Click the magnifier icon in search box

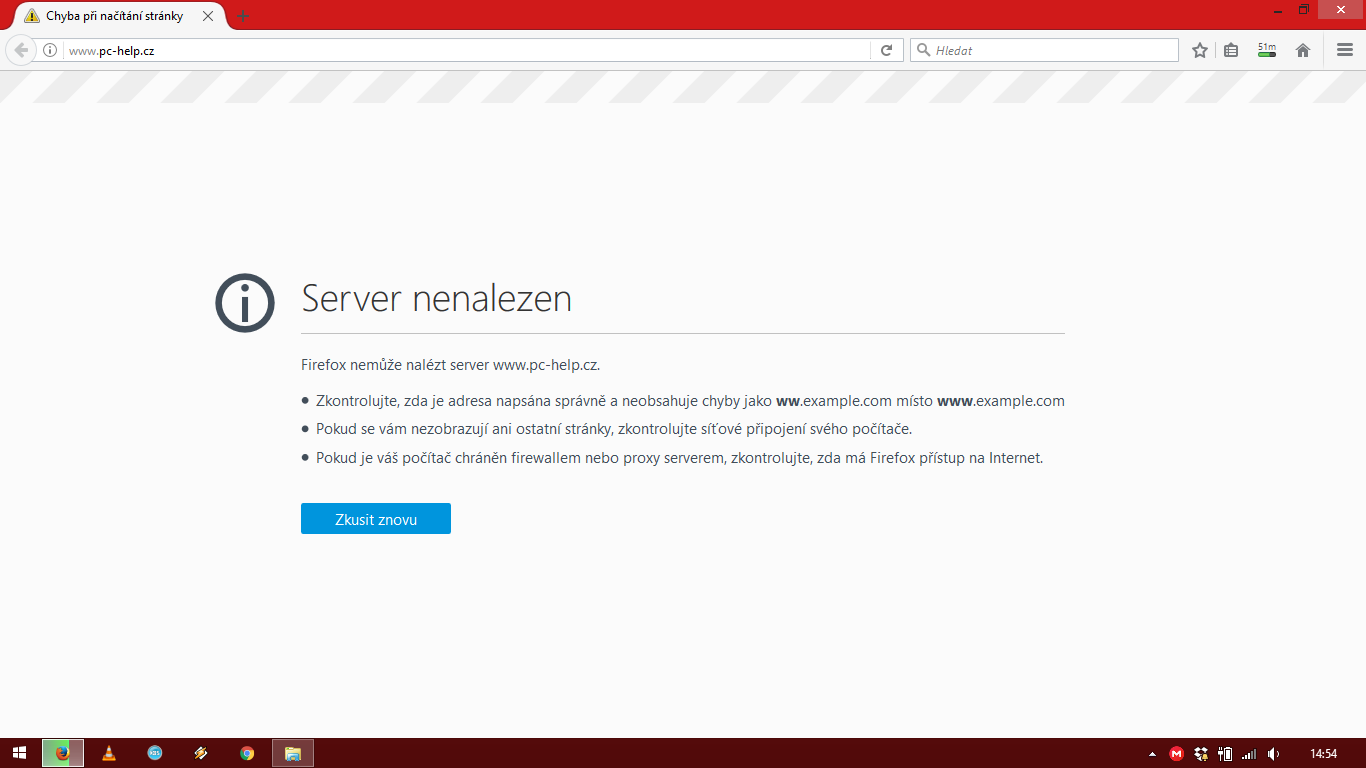(924, 50)
